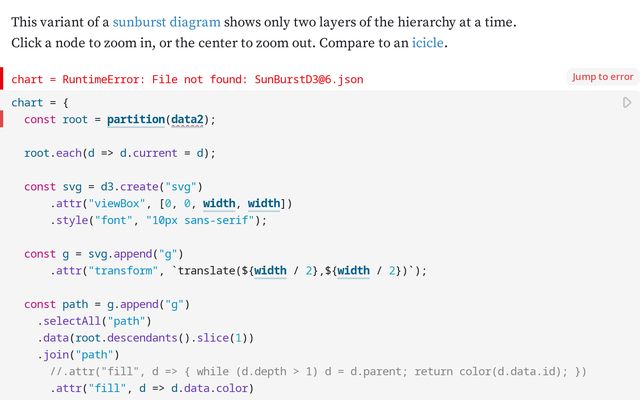640x400 pixels.
Task: Run the chart cell with play icon
Action: click(627, 102)
